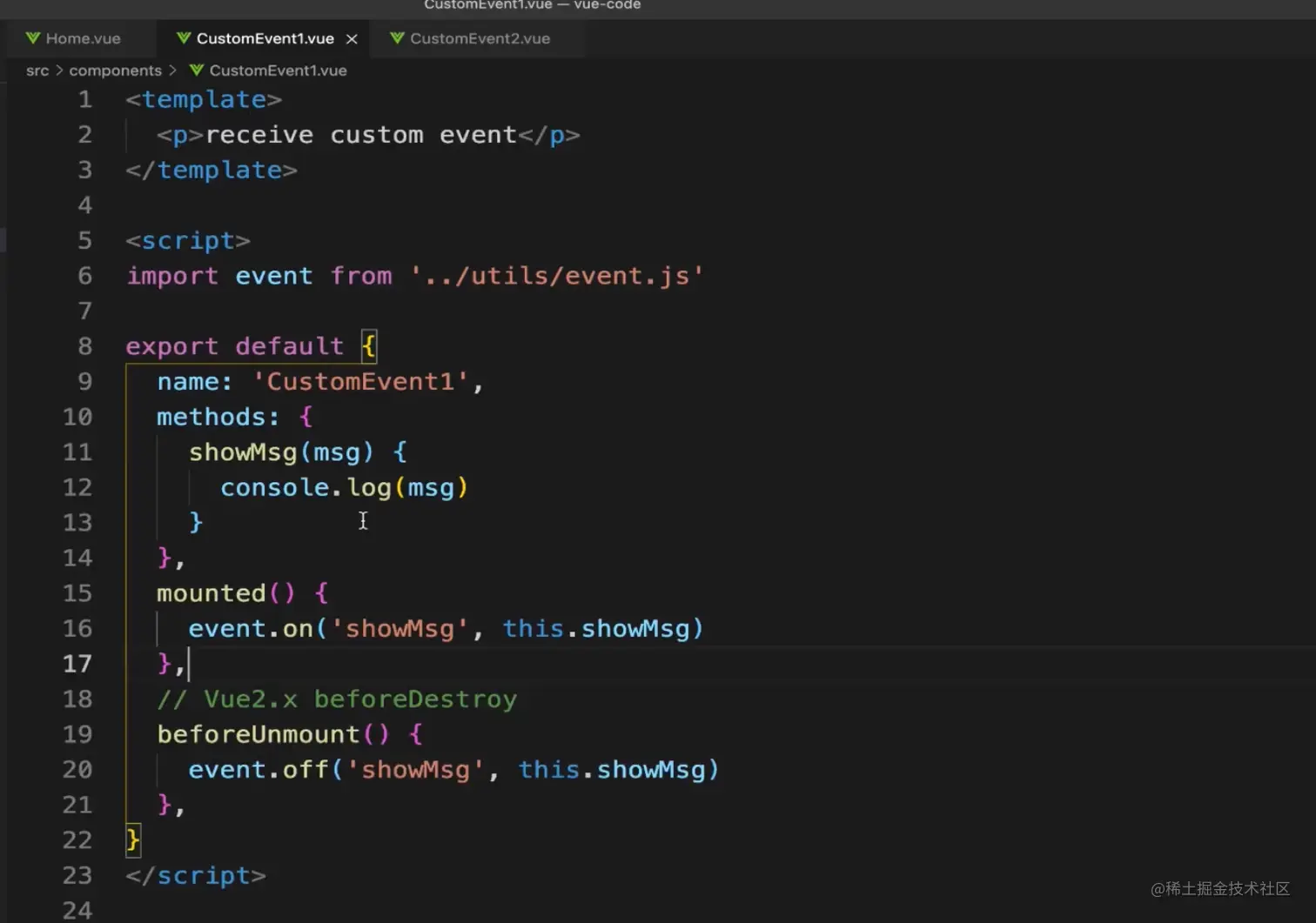Click the 'showMsg' string on line 20
The image size is (1316, 923).
[416, 770]
